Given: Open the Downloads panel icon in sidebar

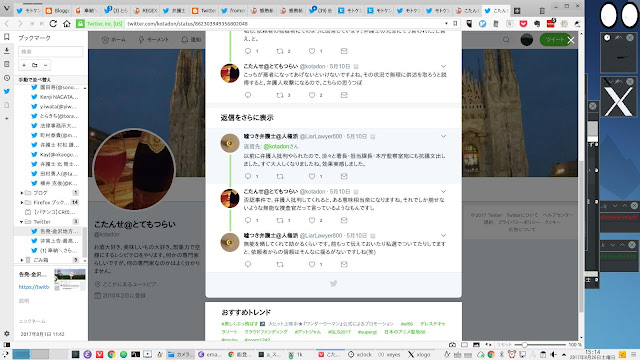Looking at the screenshot, I should click(x=7, y=51).
